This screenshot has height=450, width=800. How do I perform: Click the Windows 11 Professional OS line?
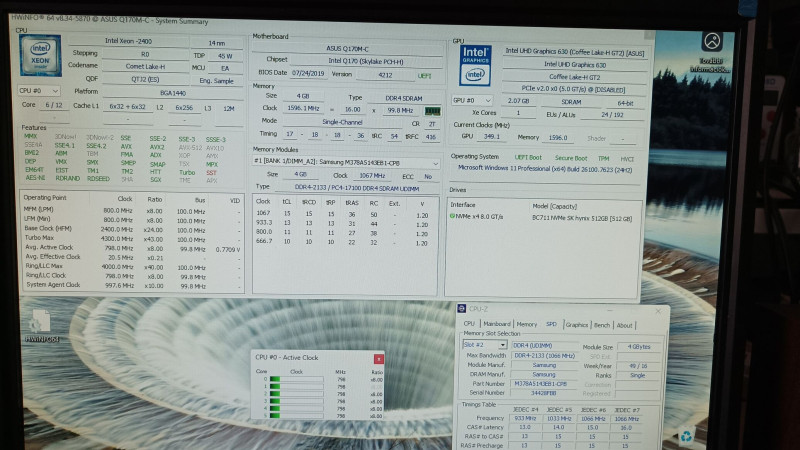click(545, 168)
